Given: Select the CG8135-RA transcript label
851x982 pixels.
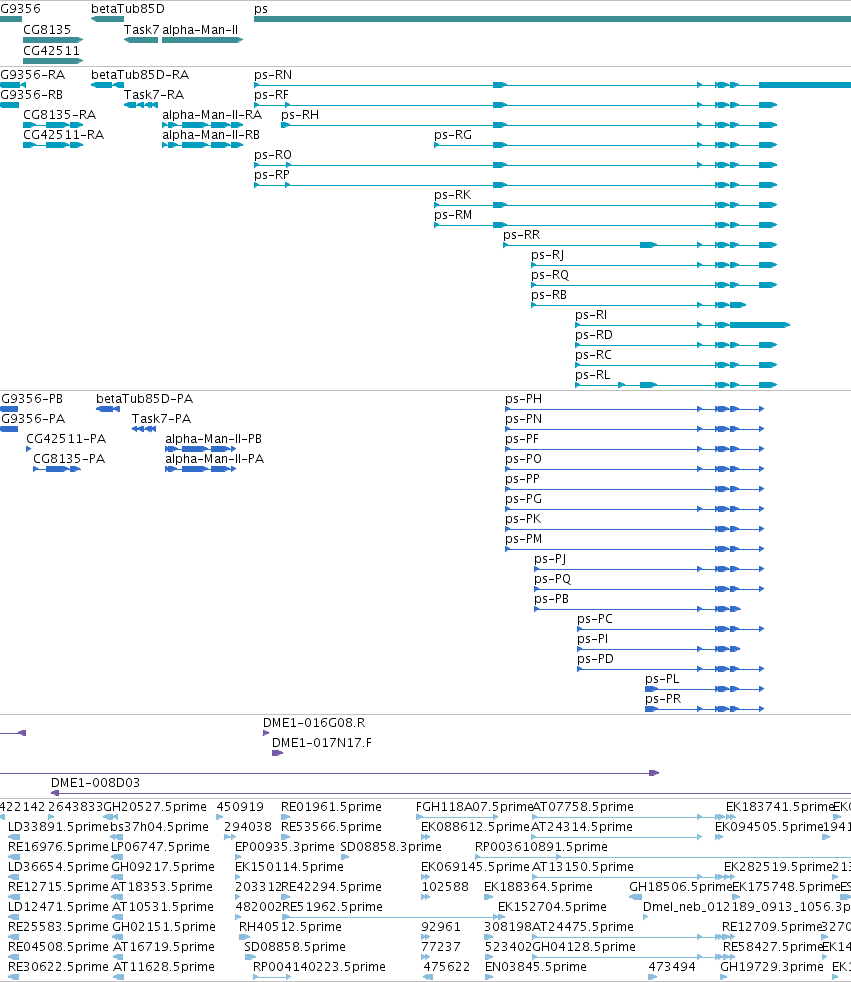Looking at the screenshot, I should point(59,115).
